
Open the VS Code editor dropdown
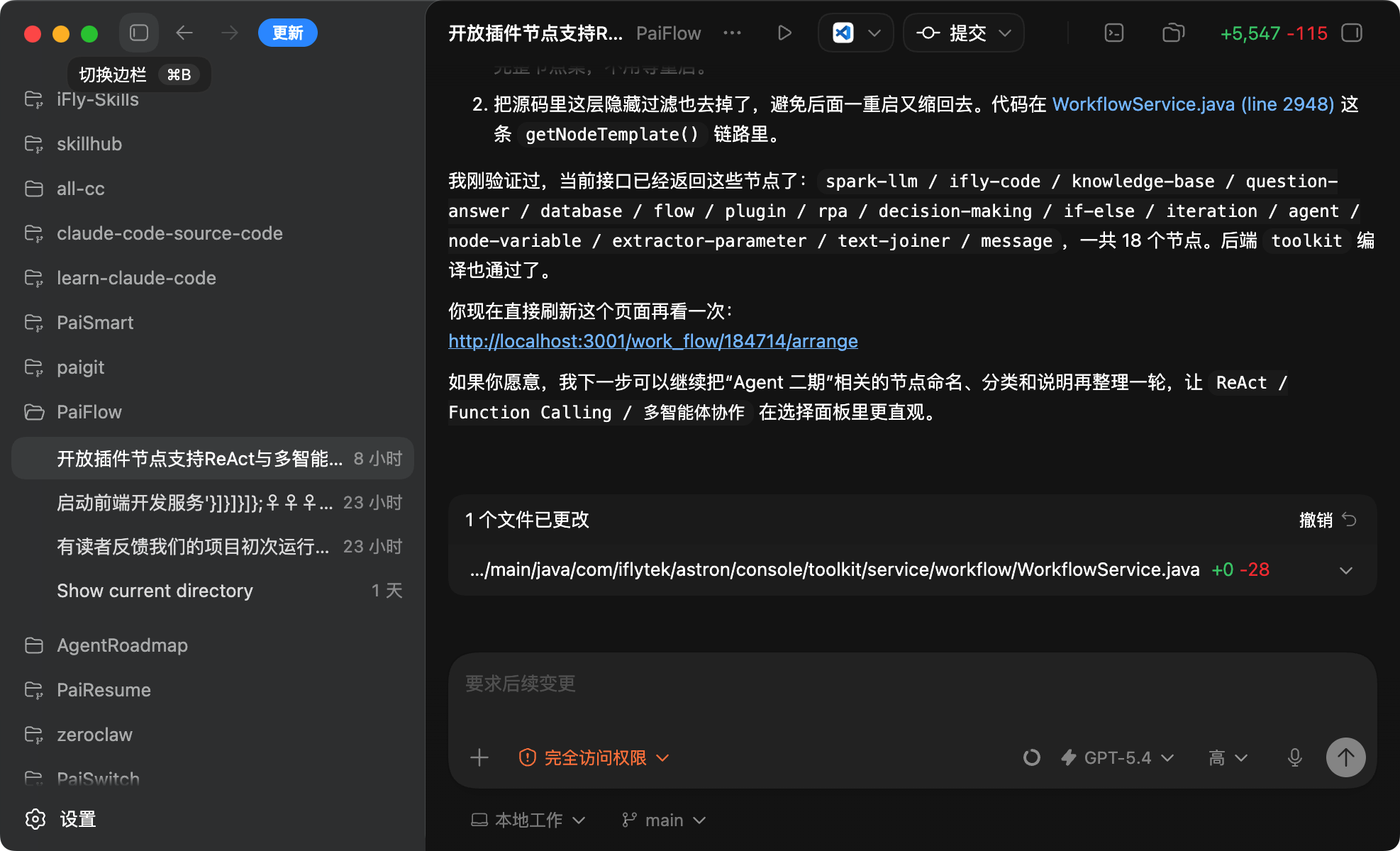[x=874, y=33]
